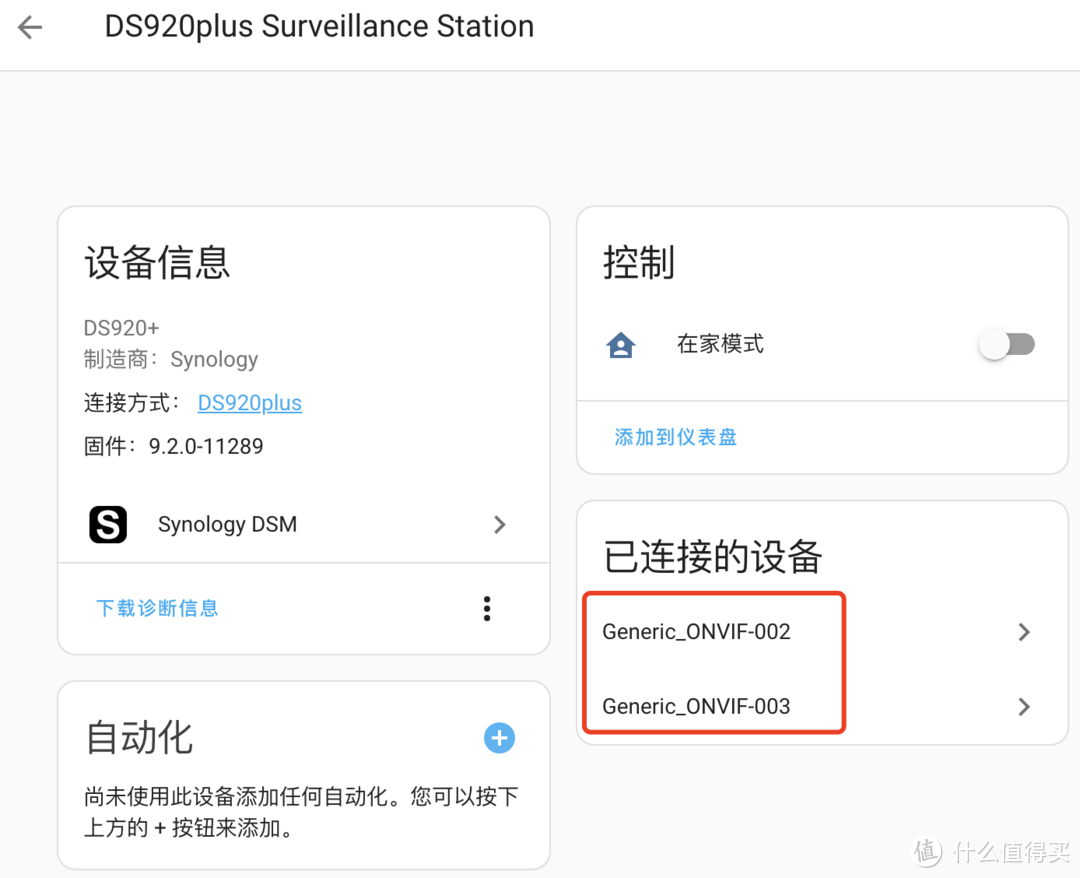Viewport: 1080px width, 878px height.
Task: Click the 设备信息 card header
Action: (157, 263)
